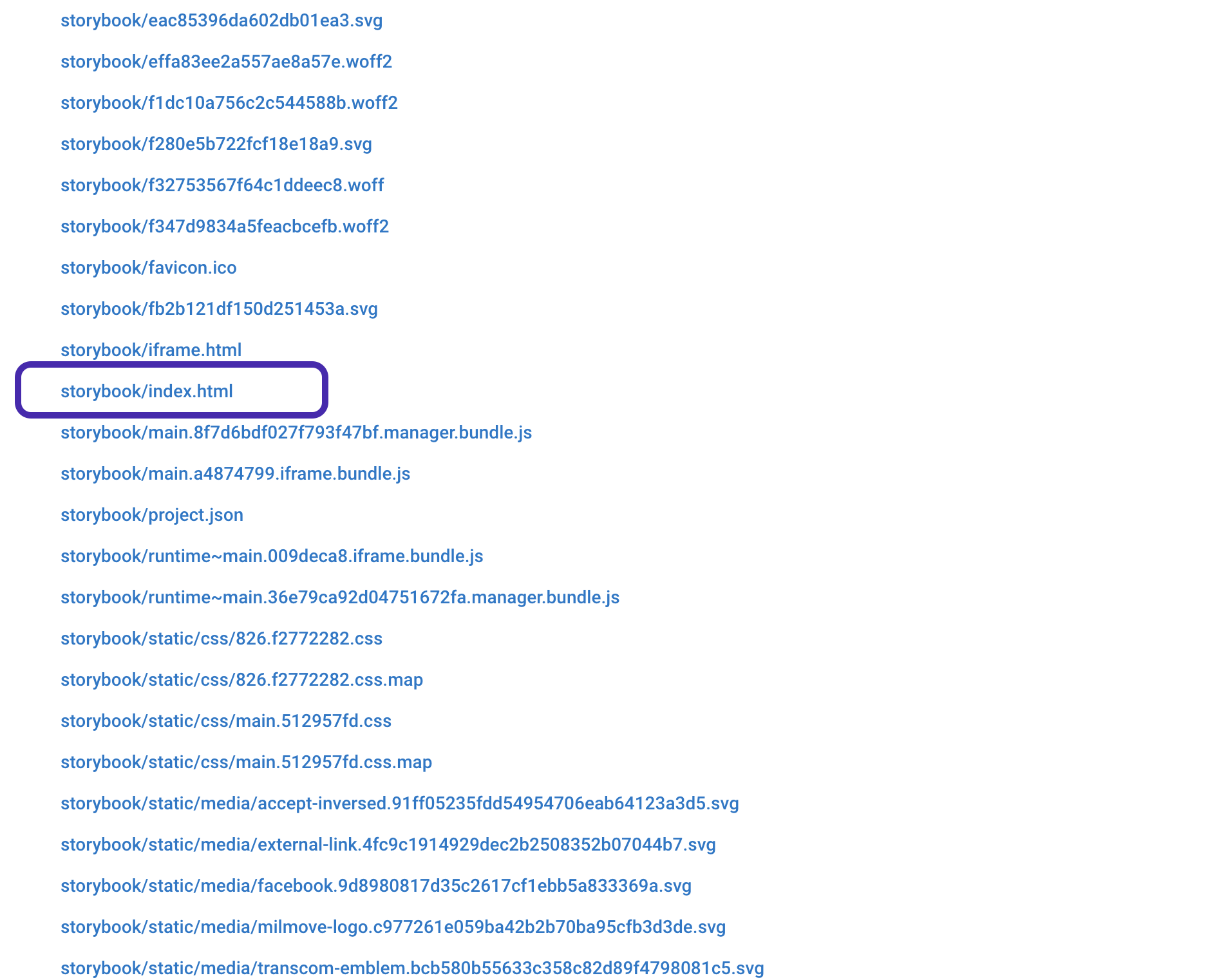1217x980 pixels.
Task: Click the storybook/project.json link
Action: [x=152, y=514]
